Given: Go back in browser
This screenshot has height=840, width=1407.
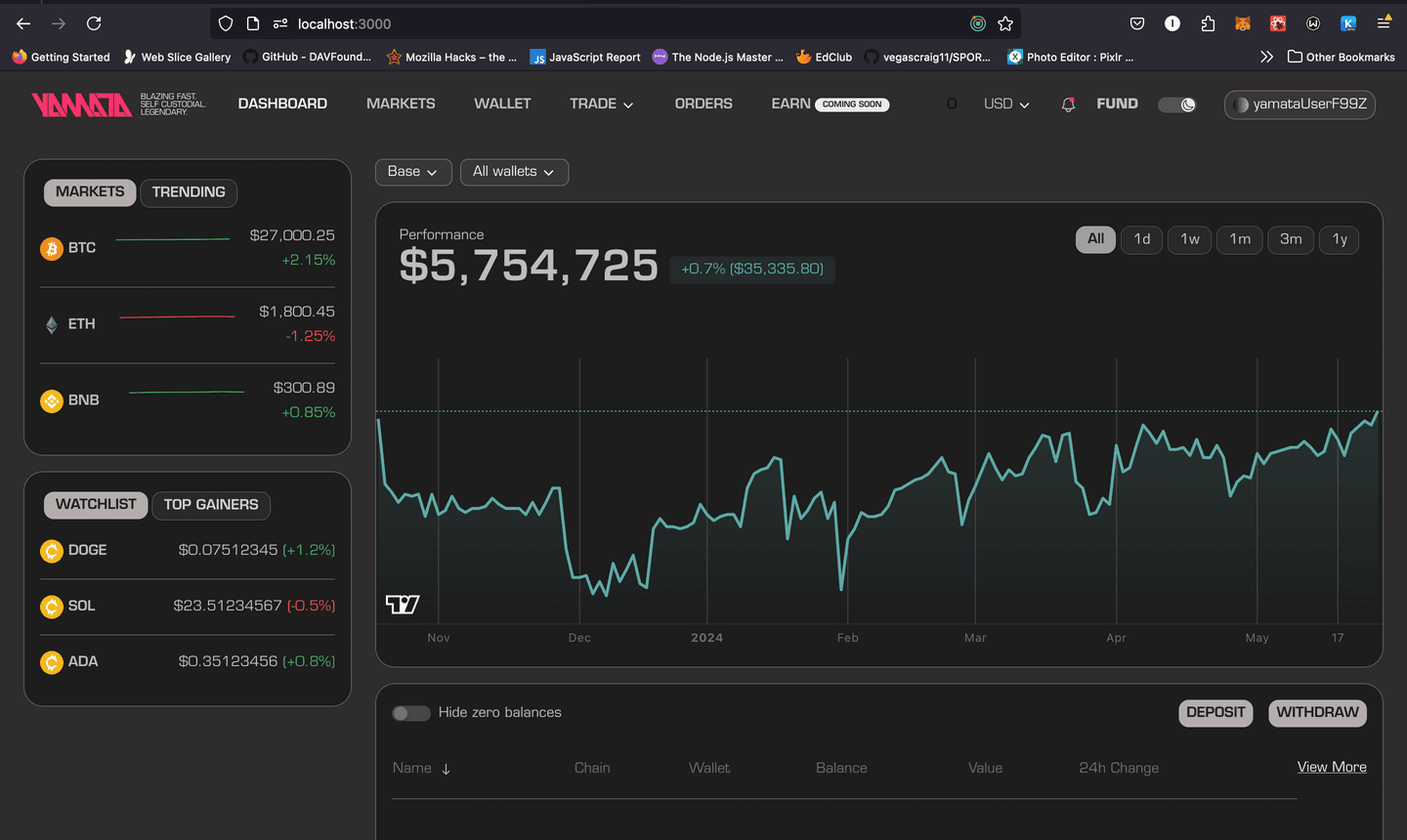Looking at the screenshot, I should [x=23, y=23].
